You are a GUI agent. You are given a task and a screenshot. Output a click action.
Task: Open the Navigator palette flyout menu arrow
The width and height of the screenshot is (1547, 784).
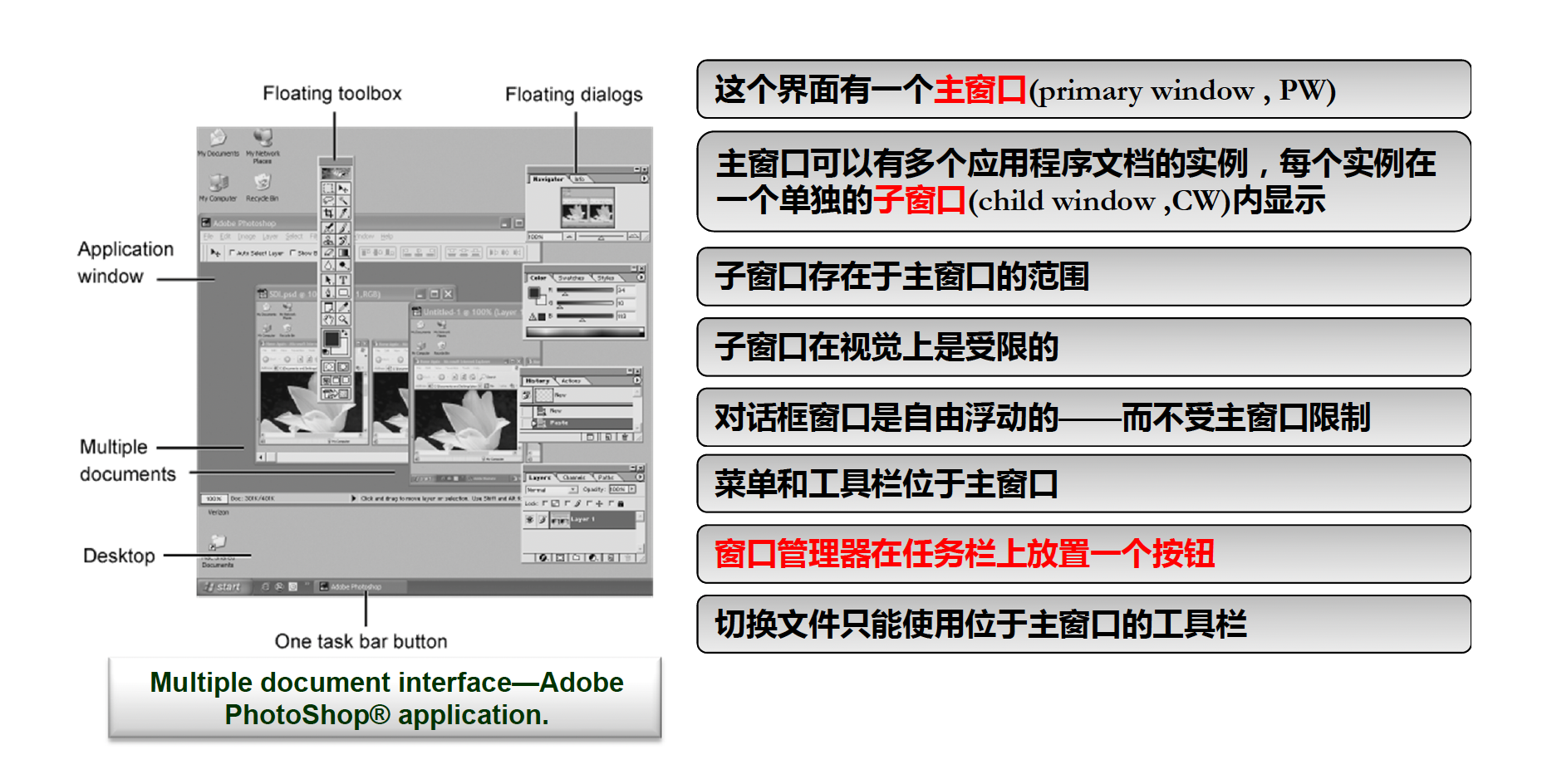pyautogui.click(x=644, y=178)
